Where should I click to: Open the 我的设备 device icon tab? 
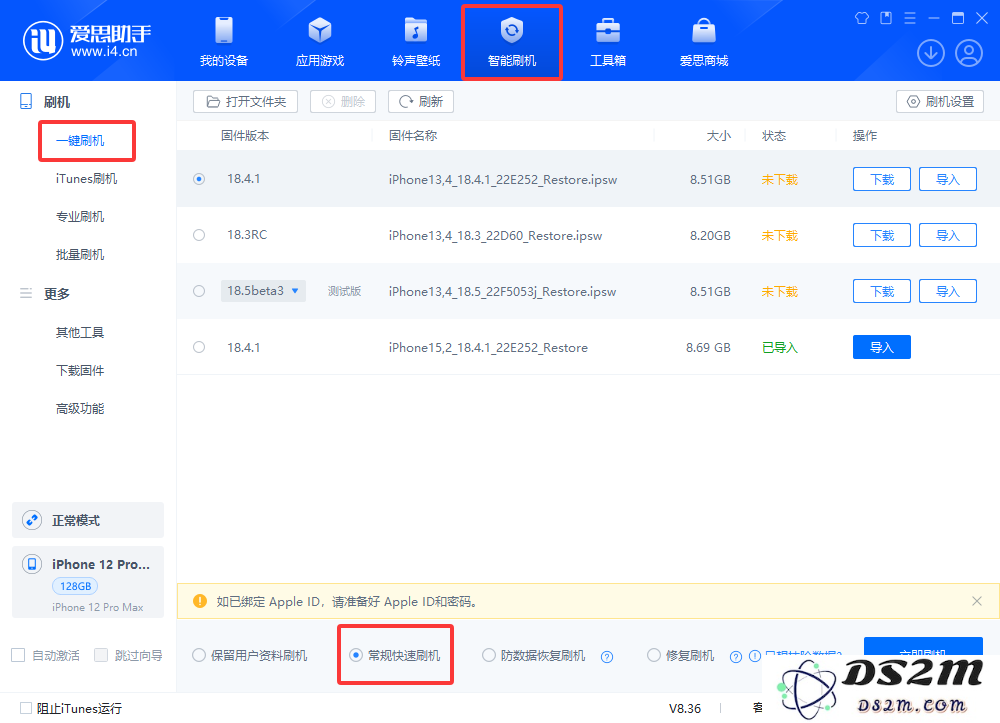[224, 41]
